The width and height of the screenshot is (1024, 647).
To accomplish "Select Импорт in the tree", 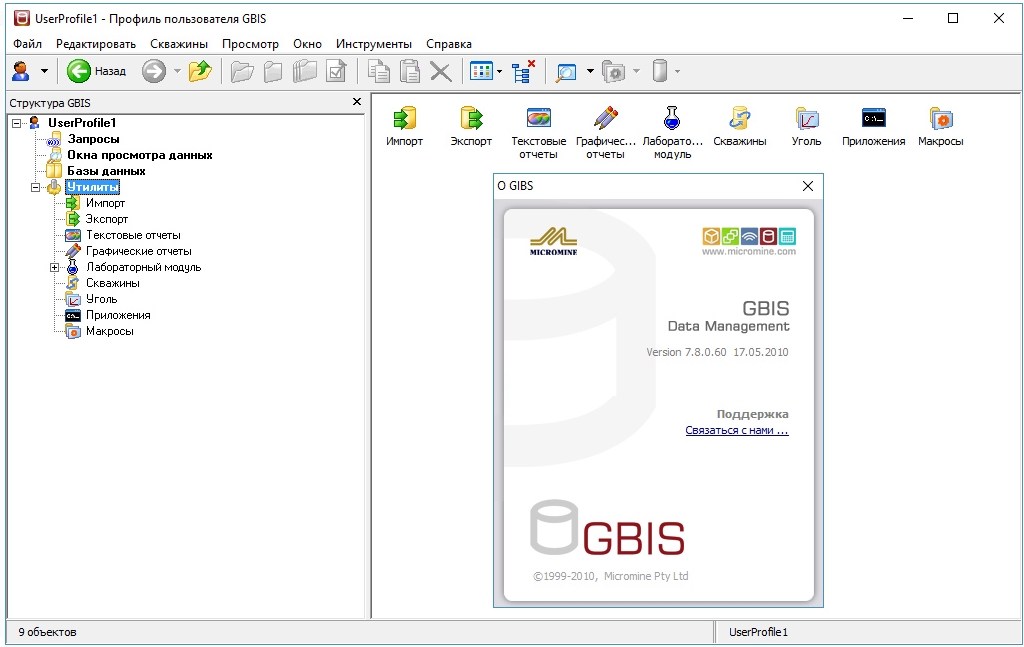I will click(105, 203).
